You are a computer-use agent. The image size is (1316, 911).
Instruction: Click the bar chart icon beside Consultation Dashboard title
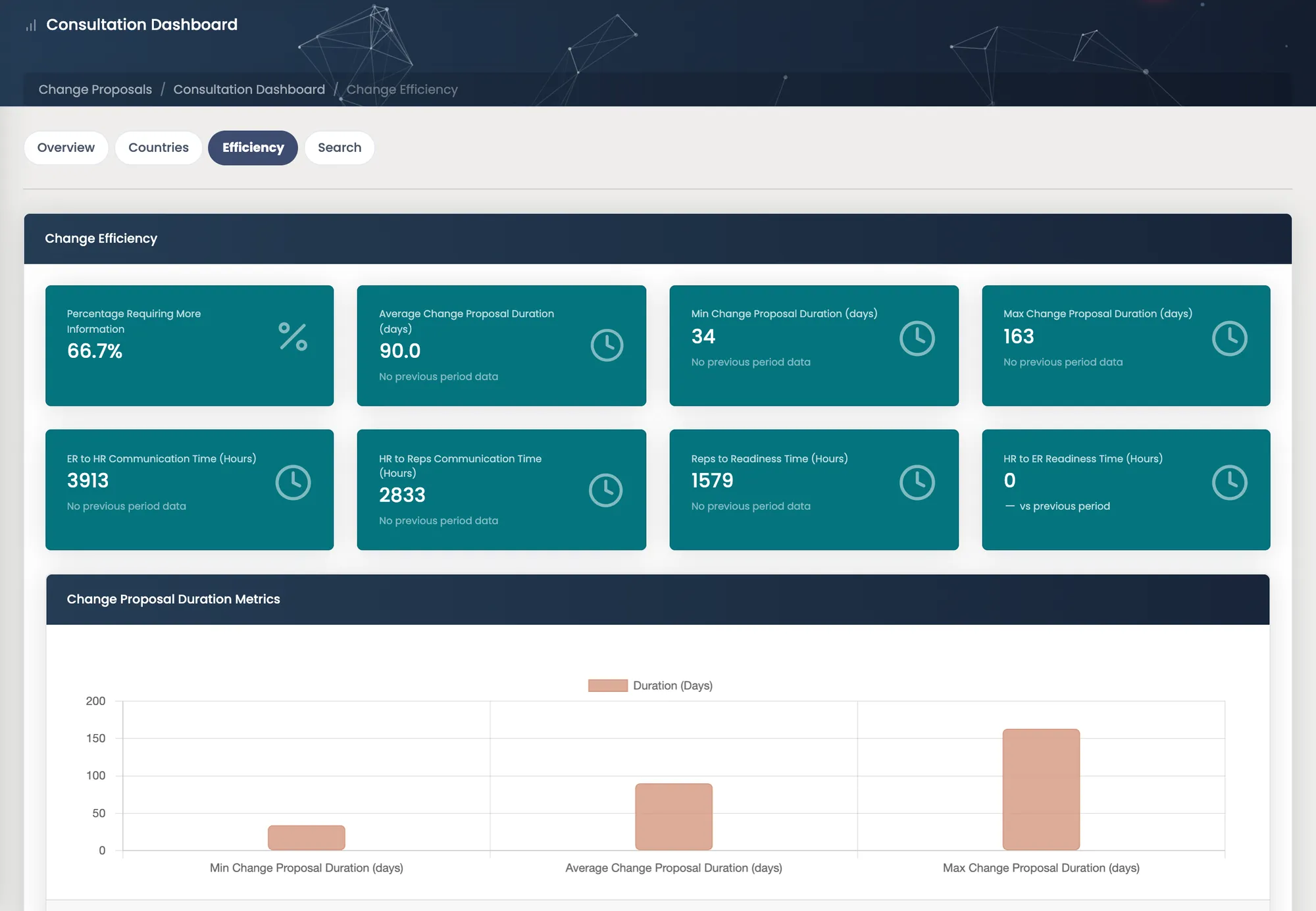31,26
